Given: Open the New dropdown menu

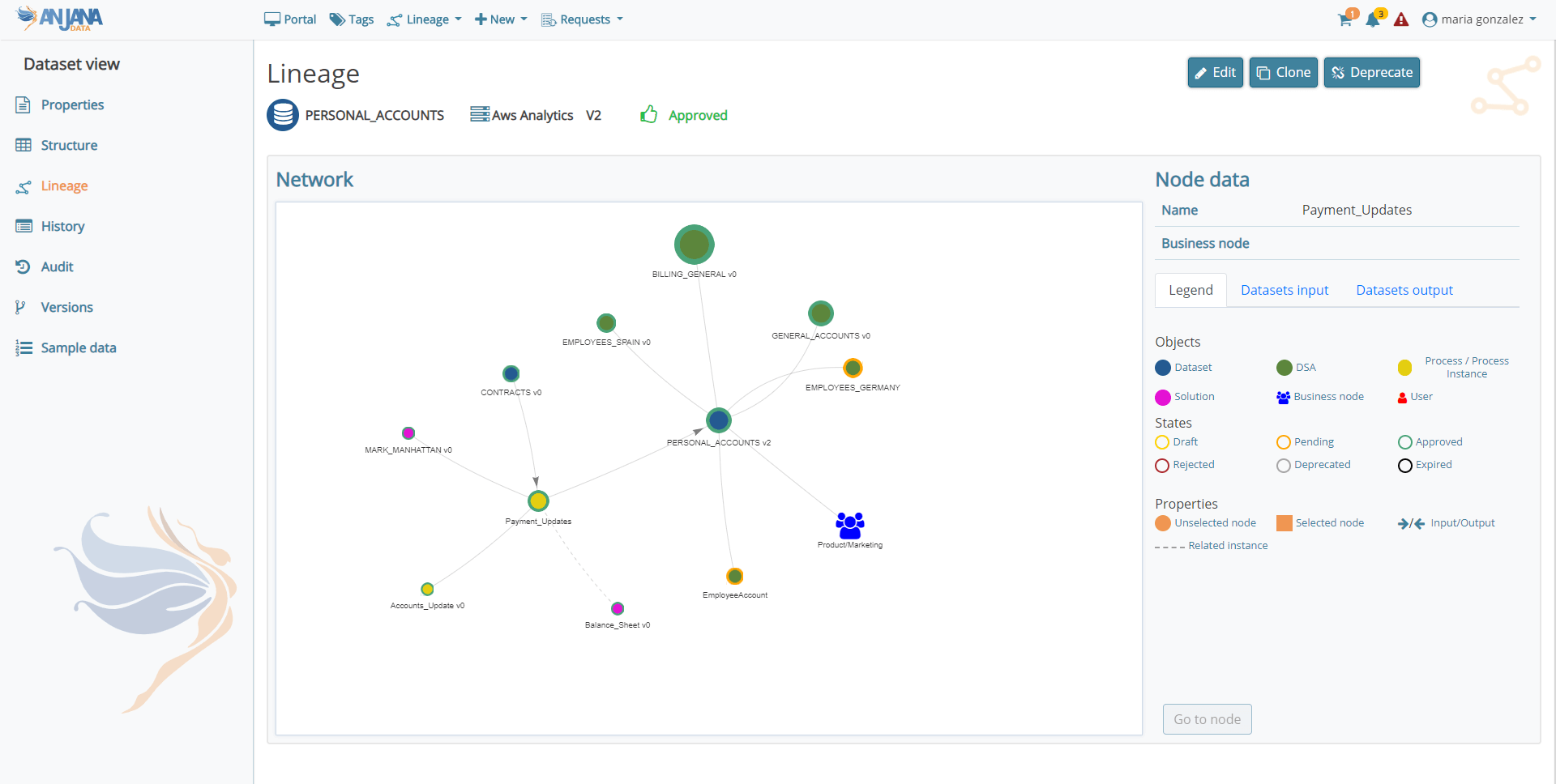Looking at the screenshot, I should pos(501,19).
